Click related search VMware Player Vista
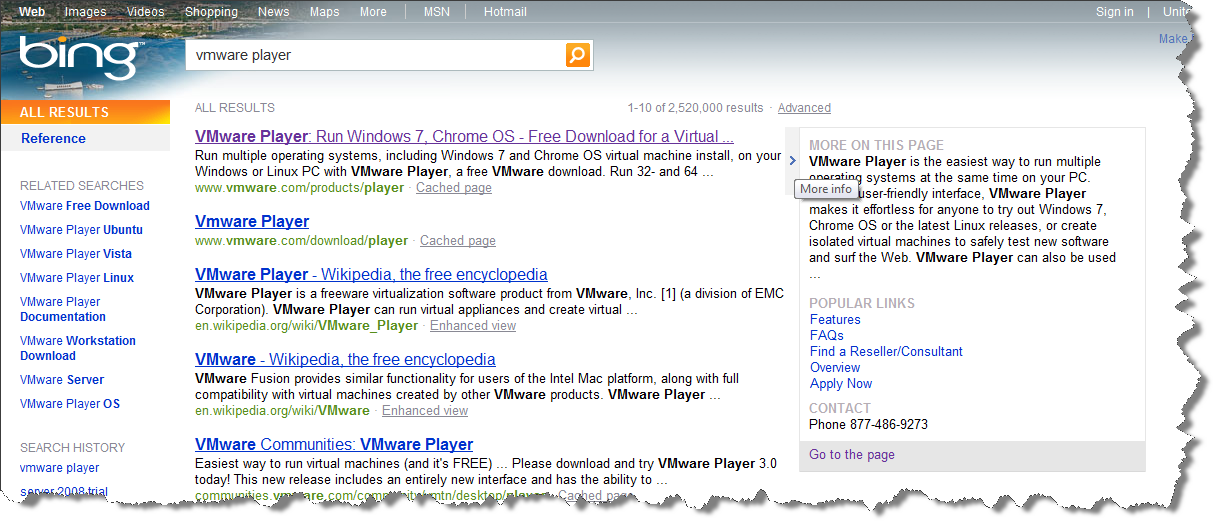 pyautogui.click(x=76, y=254)
